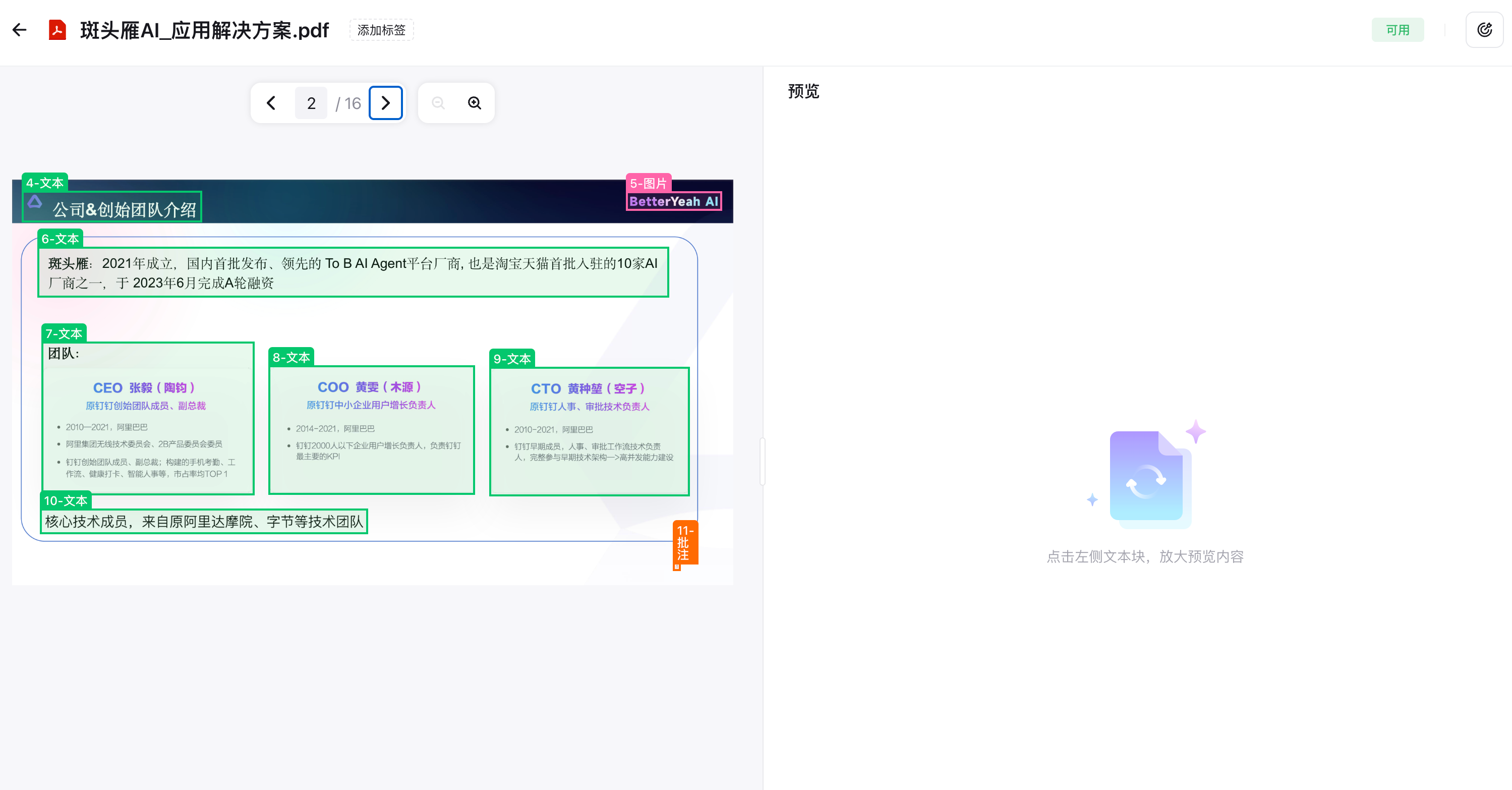The height and width of the screenshot is (790, 1512).
Task: Select the 10-文本 core members block
Action: click(204, 521)
